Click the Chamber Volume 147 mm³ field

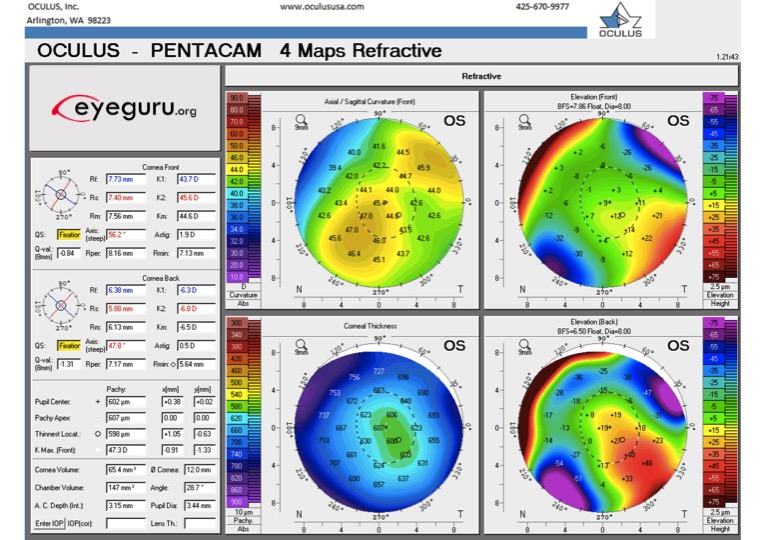tap(126, 488)
